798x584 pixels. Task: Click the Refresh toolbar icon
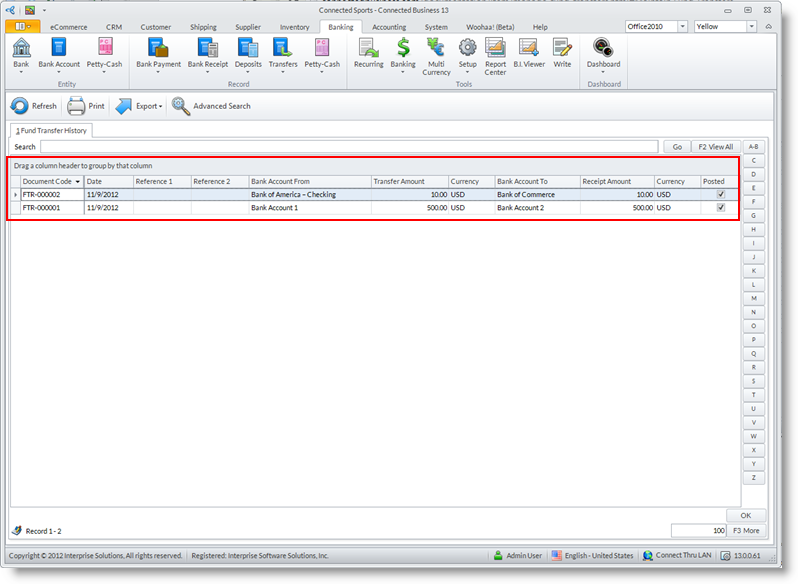pos(20,106)
